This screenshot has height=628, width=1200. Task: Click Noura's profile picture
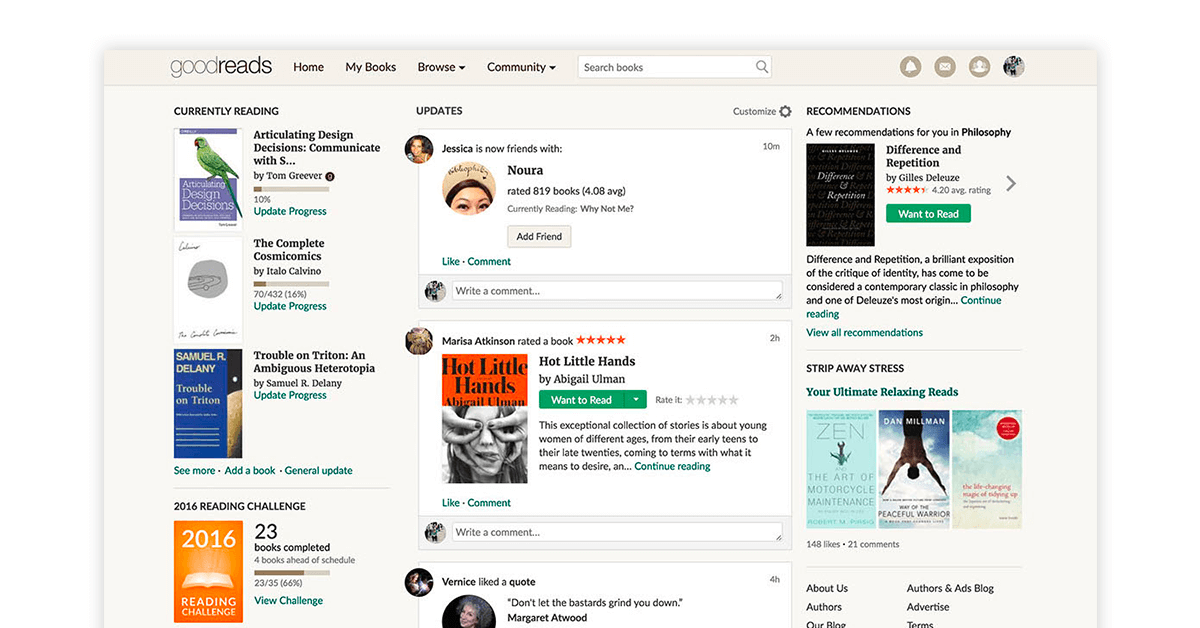(x=470, y=188)
